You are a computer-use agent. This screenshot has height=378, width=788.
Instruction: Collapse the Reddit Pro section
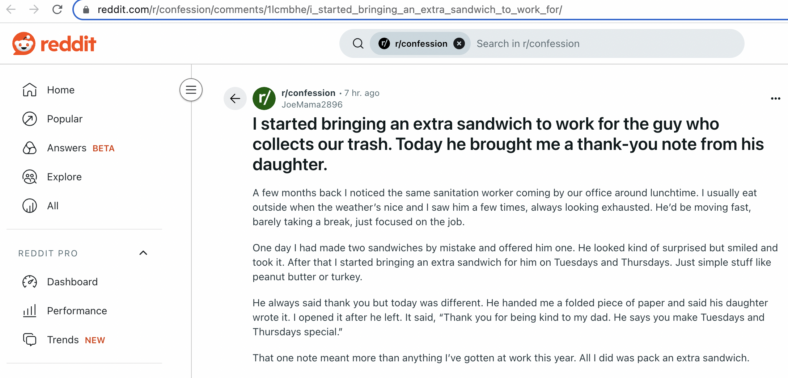[x=143, y=253]
